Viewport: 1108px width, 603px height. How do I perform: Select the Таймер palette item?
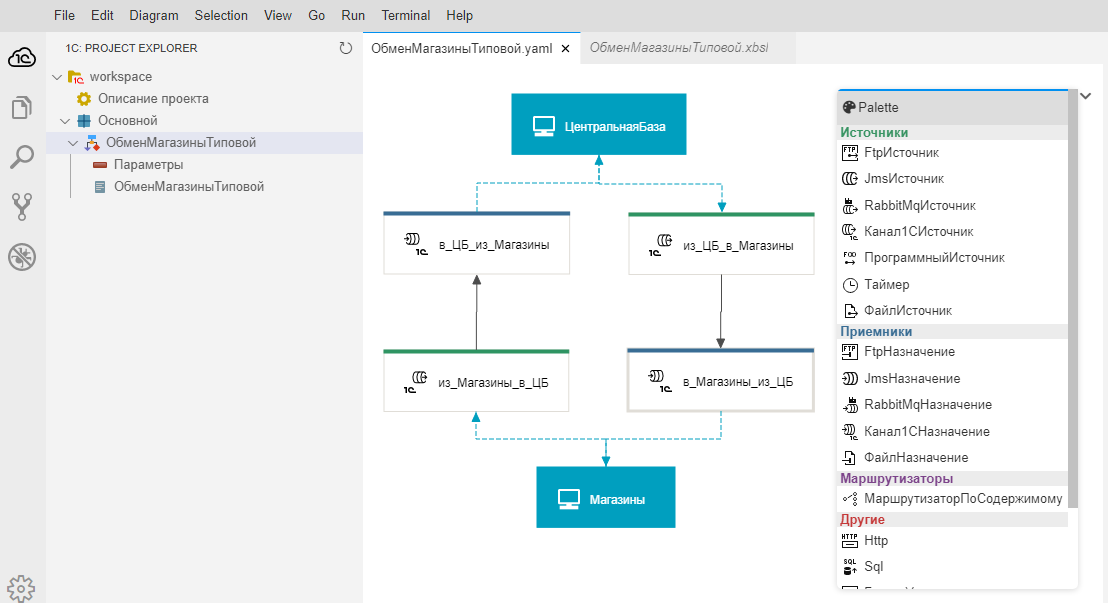pos(886,285)
